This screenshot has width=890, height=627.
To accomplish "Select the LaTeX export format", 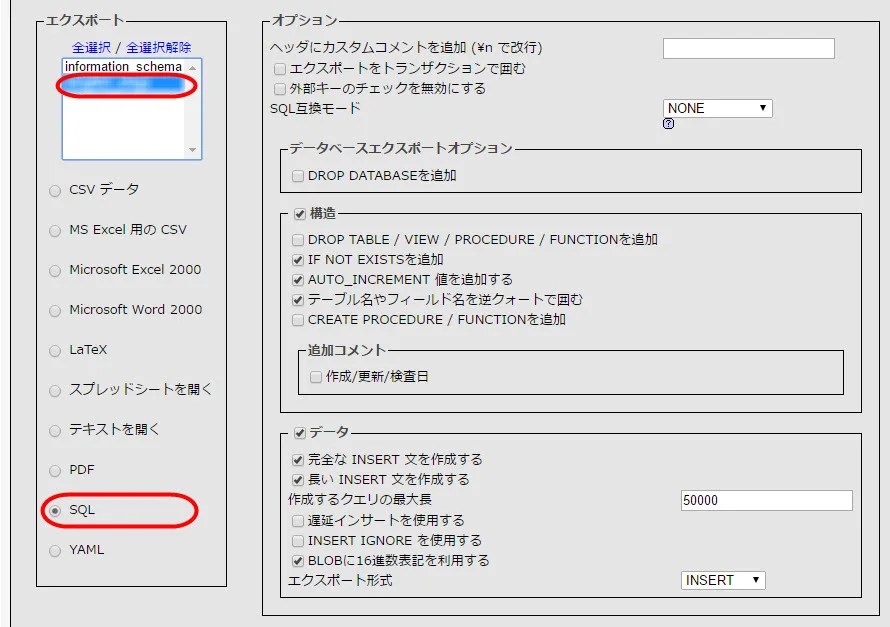I will 54,350.
